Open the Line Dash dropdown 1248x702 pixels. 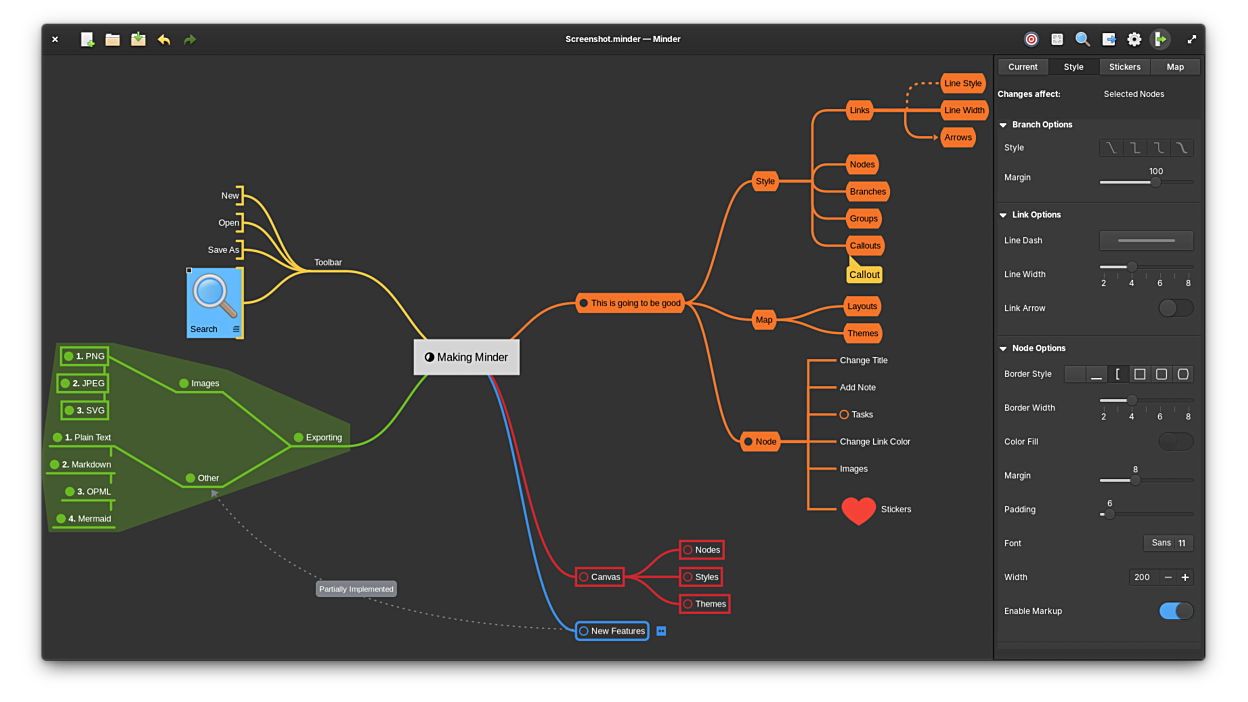coord(1146,240)
